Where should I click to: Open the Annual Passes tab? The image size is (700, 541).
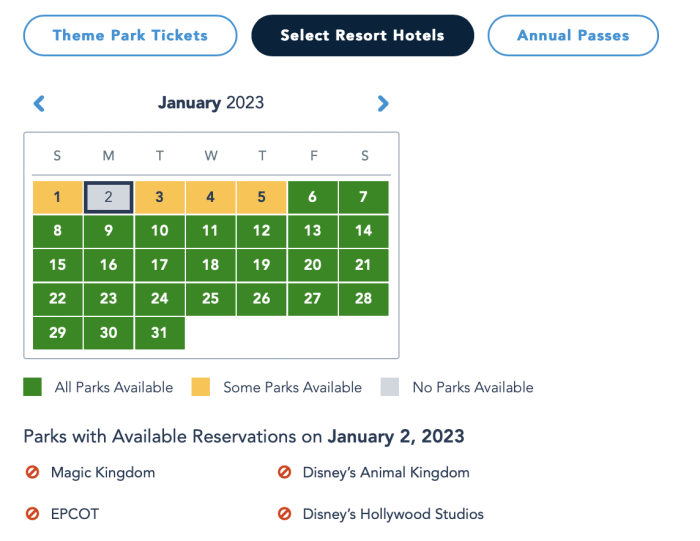click(573, 35)
